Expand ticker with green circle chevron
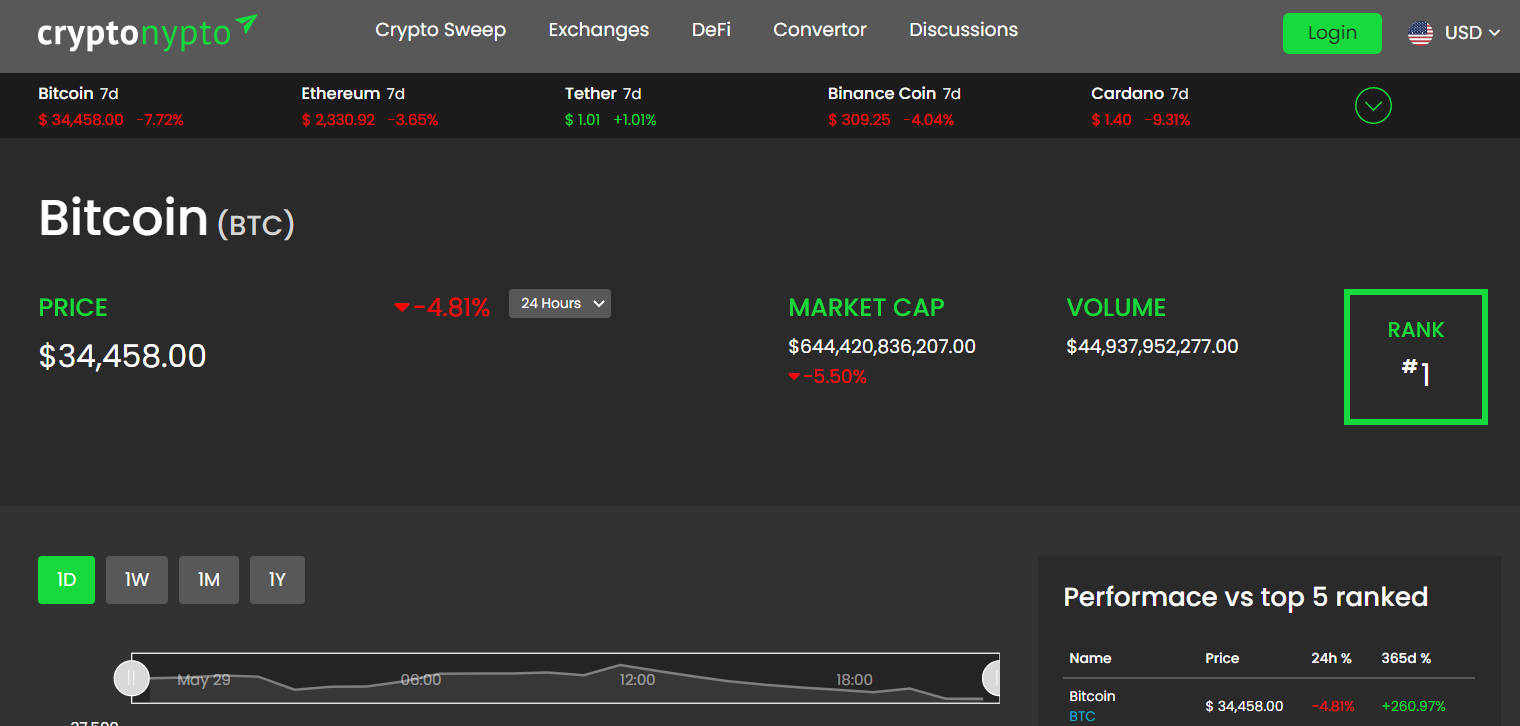Viewport: 1520px width, 726px height. [x=1373, y=105]
